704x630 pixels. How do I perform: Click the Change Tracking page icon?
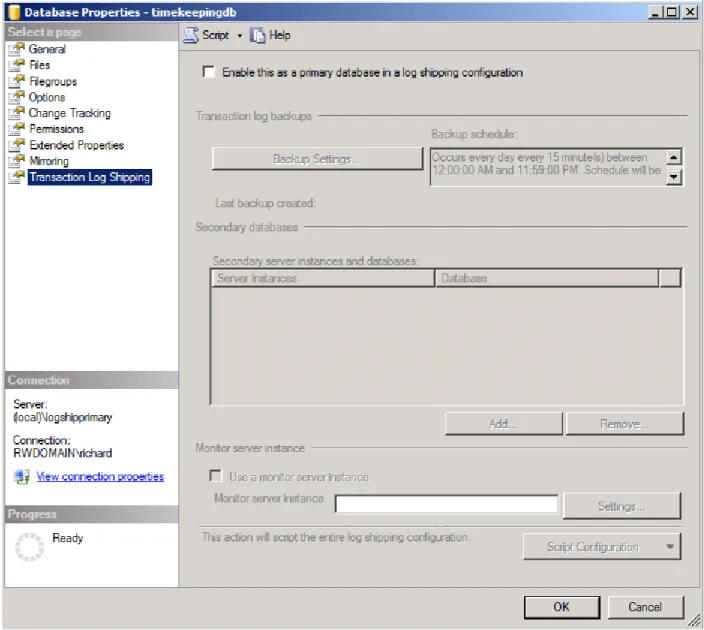pos(17,113)
